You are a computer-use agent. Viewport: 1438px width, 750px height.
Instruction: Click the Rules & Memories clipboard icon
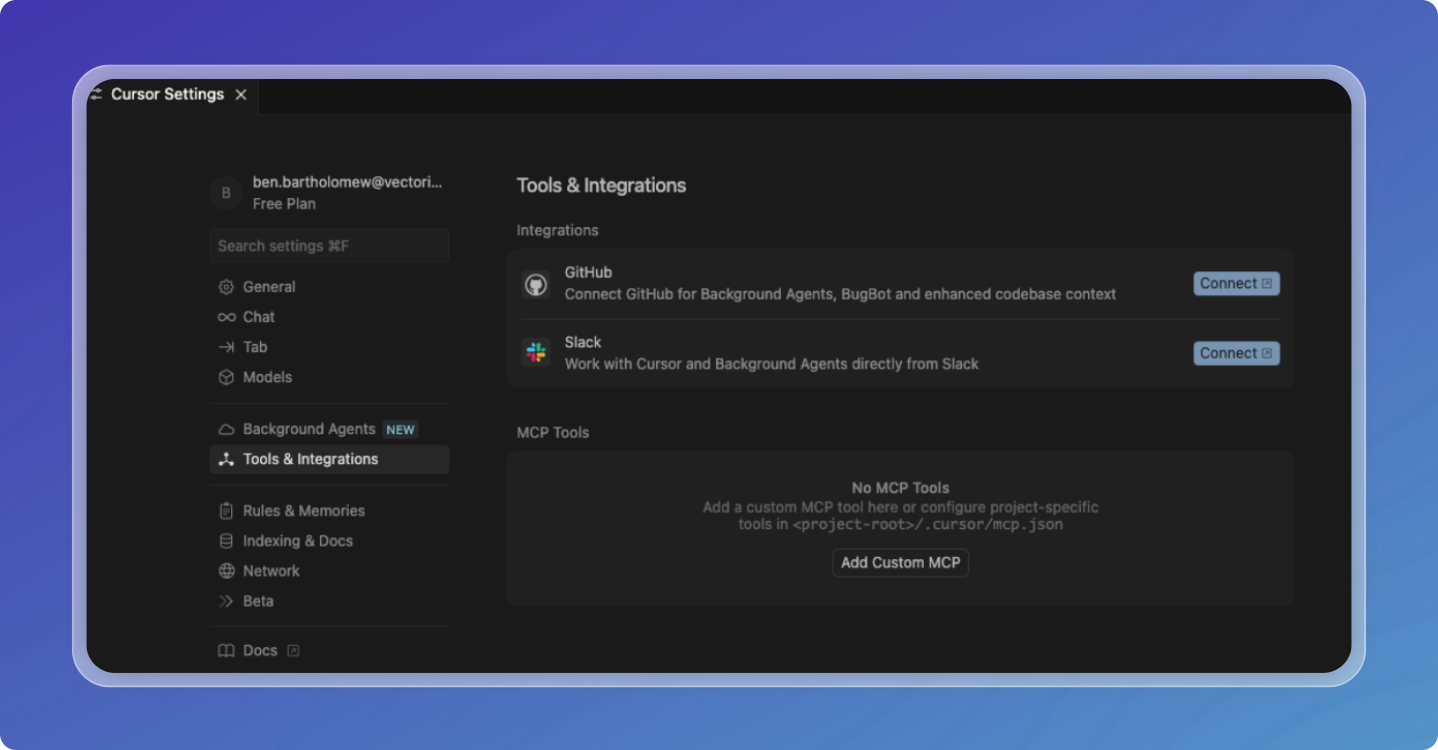(x=226, y=510)
